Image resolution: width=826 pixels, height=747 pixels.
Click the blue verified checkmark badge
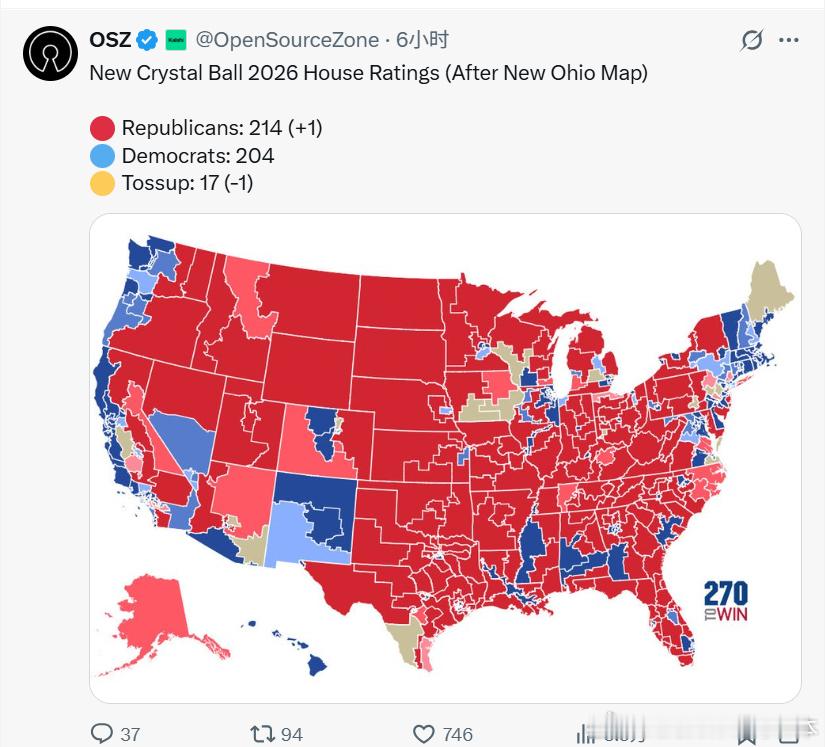point(148,40)
